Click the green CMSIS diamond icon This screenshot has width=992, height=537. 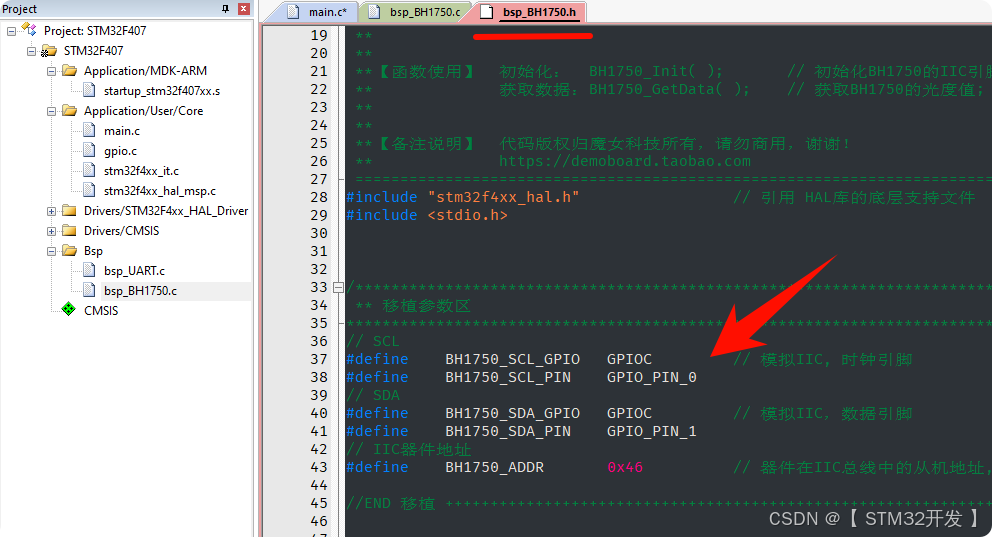(68, 309)
